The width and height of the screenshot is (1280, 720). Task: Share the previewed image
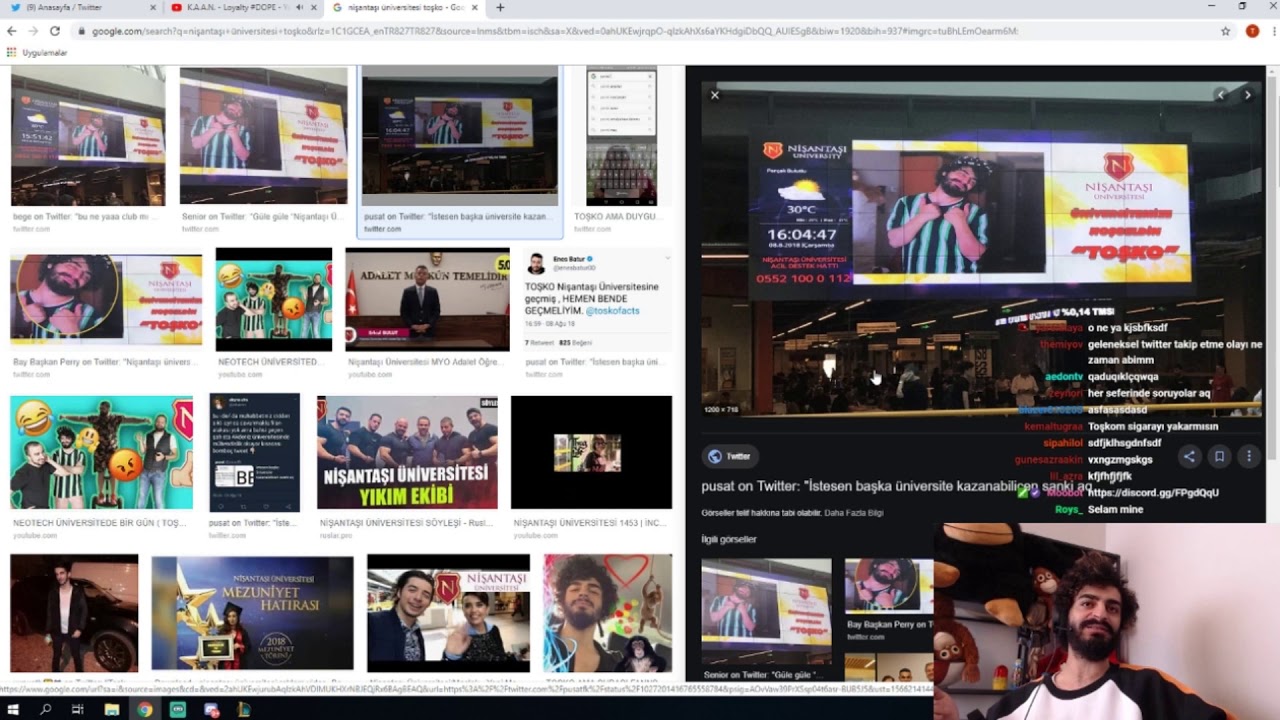[1189, 456]
